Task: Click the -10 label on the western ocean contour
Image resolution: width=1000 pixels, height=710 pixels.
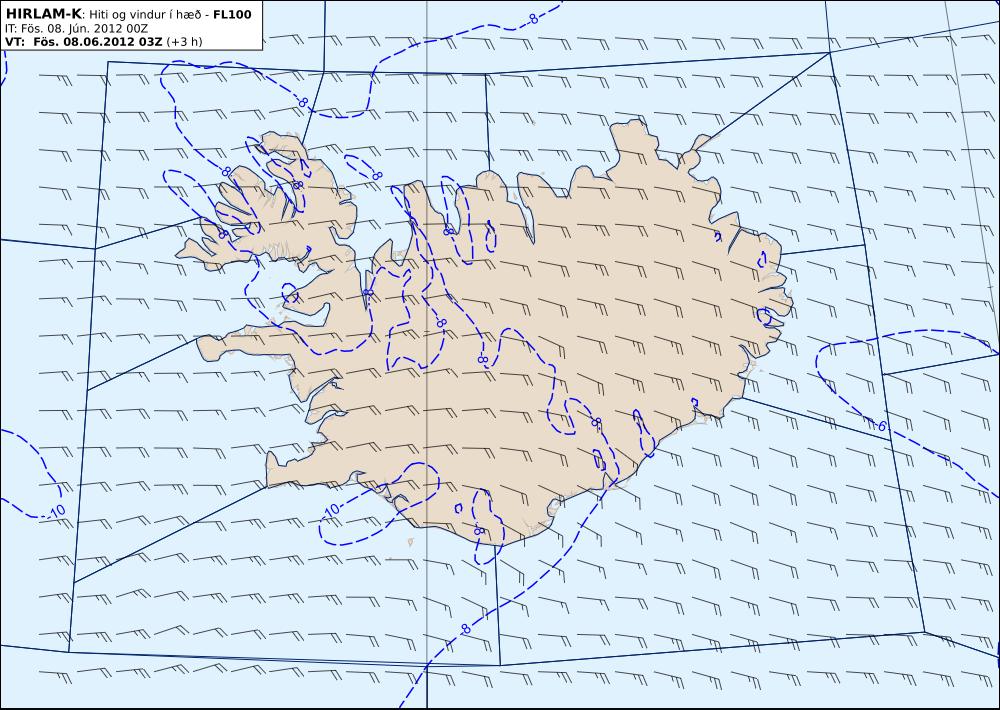Action: 55,511
